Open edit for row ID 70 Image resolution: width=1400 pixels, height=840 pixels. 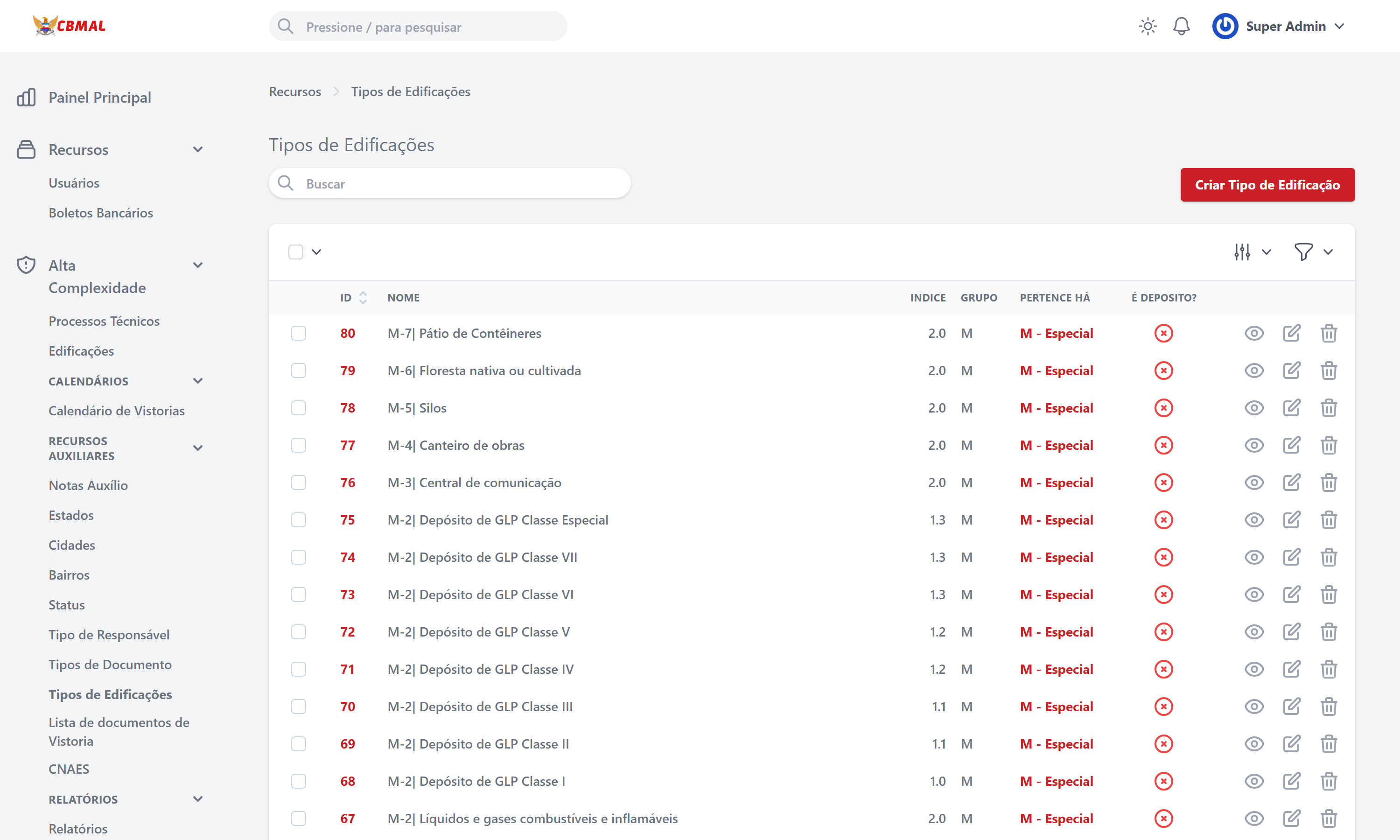click(x=1291, y=707)
